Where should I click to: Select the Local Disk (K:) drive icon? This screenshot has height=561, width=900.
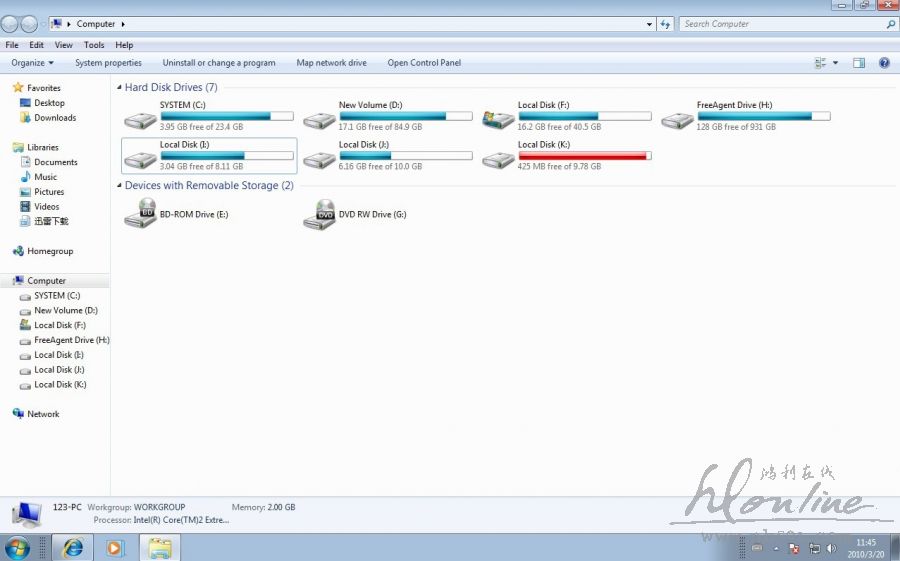point(498,160)
